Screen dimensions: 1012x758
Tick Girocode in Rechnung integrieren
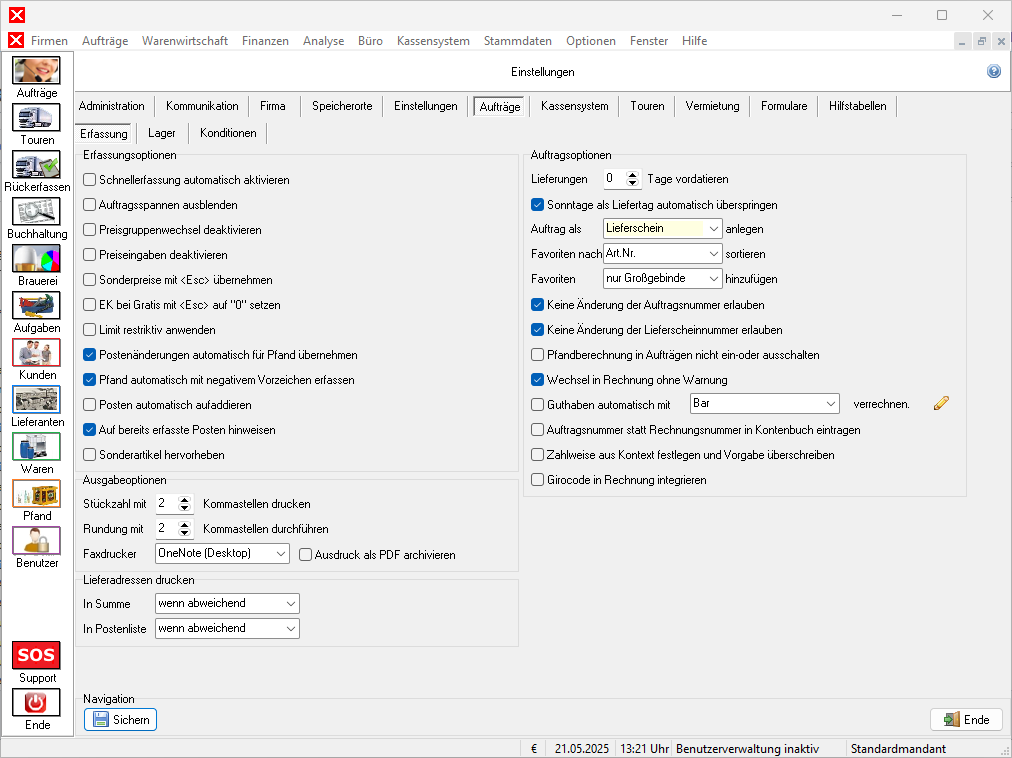[538, 480]
